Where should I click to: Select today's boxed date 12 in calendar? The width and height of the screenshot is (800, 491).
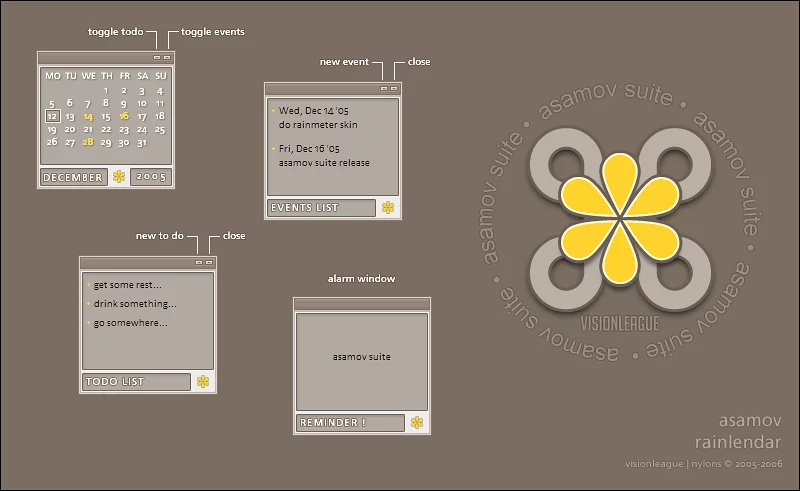coord(52,116)
